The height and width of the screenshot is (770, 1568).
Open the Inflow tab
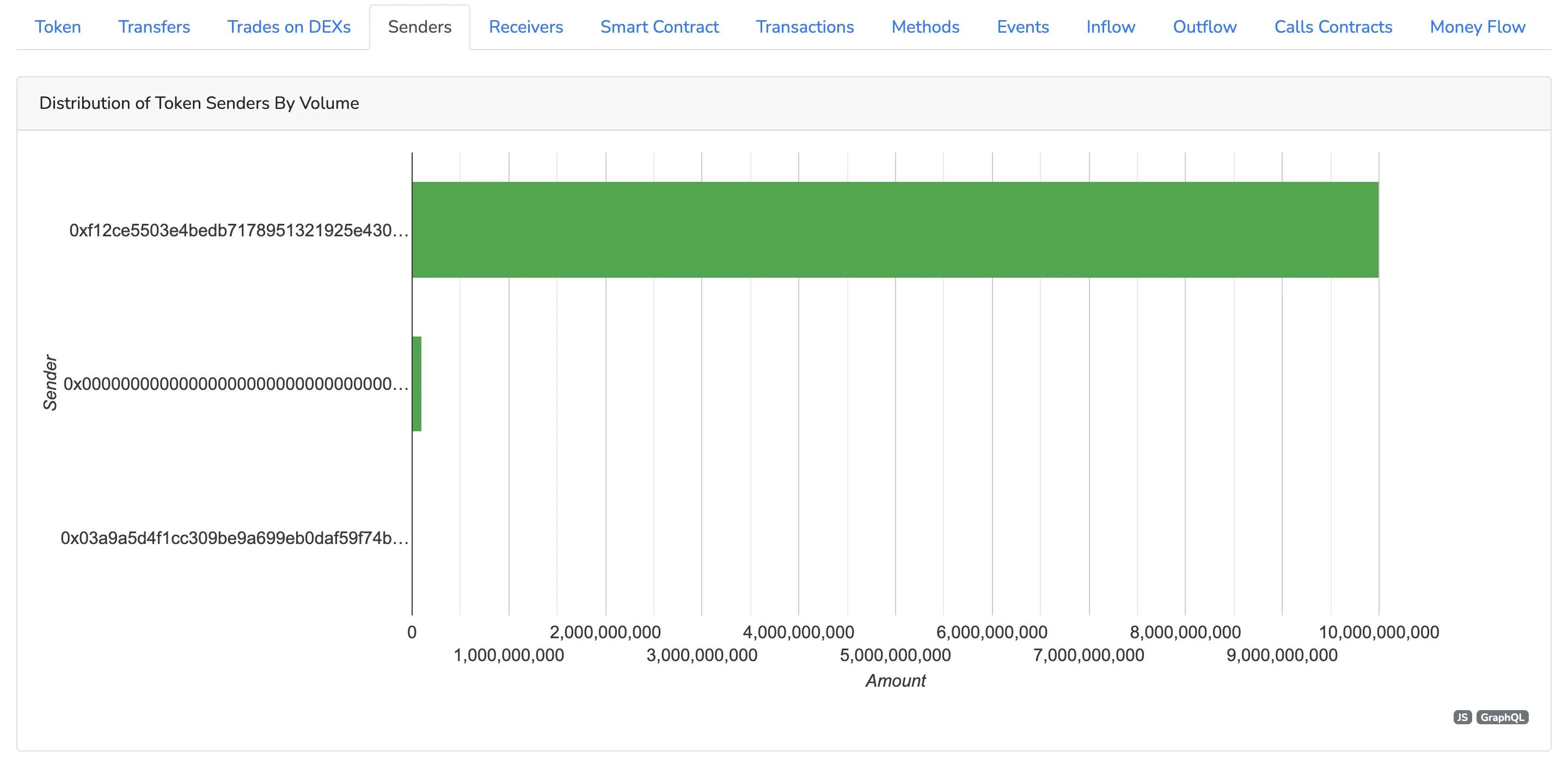[1110, 27]
